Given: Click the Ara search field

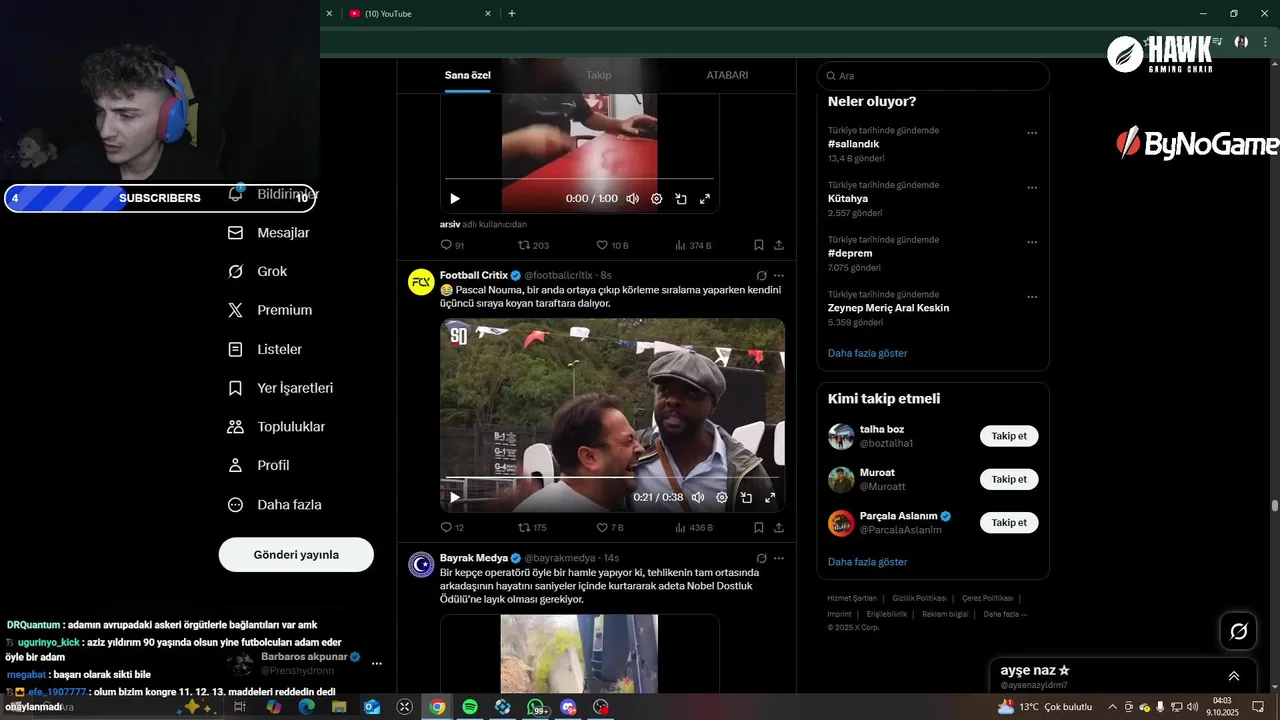Looking at the screenshot, I should click(x=933, y=76).
